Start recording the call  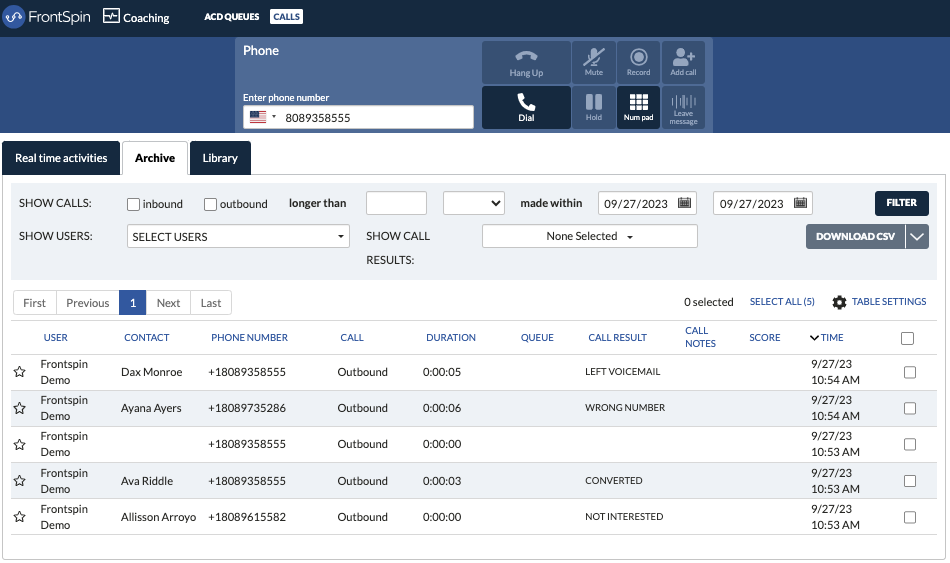click(639, 62)
